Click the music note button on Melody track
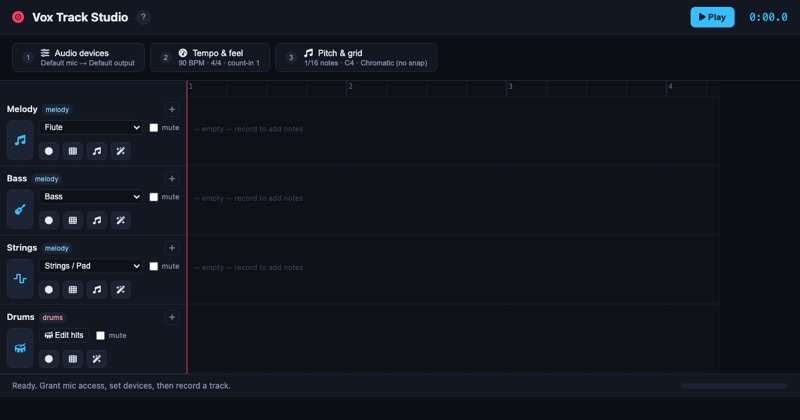 (97, 151)
